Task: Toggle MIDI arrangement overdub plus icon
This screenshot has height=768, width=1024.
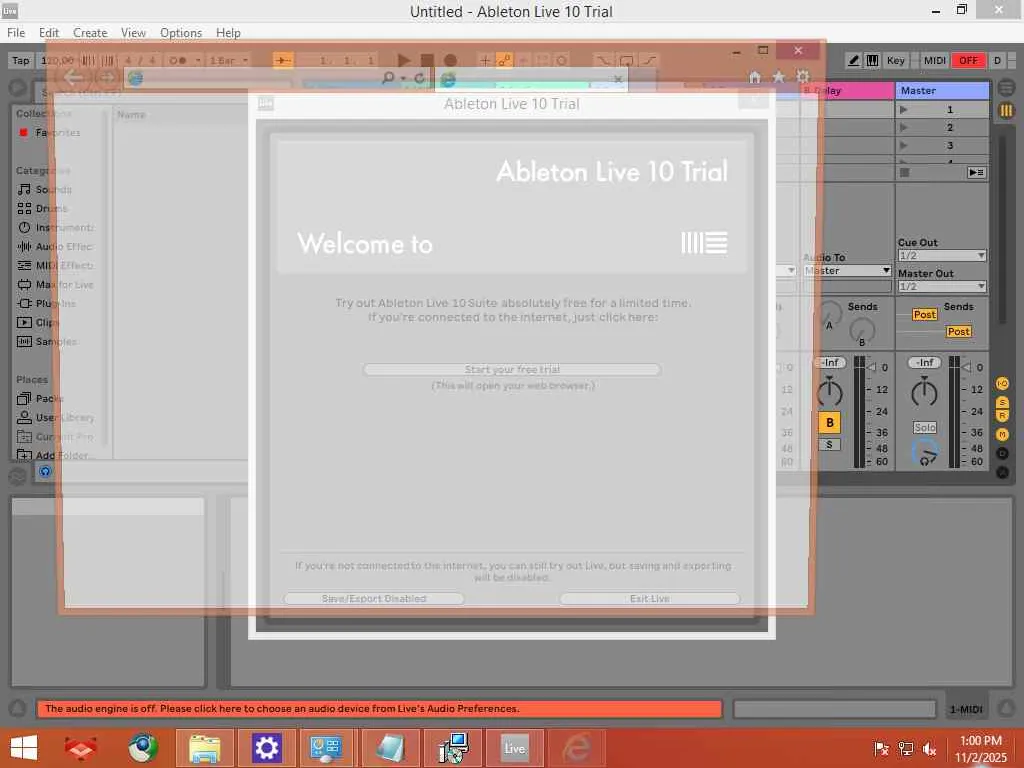Action: [485, 60]
